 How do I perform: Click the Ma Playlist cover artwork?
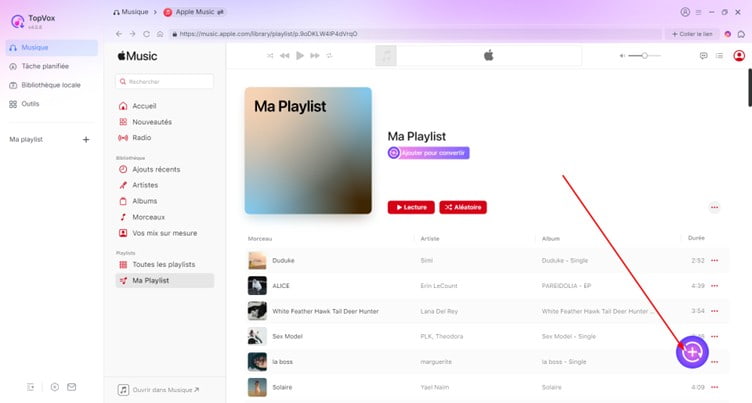[308, 151]
